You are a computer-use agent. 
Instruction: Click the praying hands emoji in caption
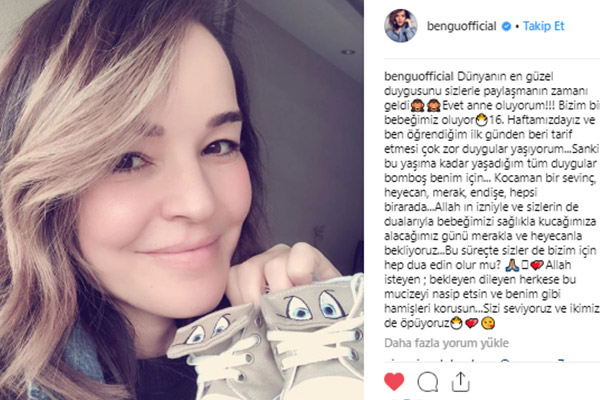point(512,265)
